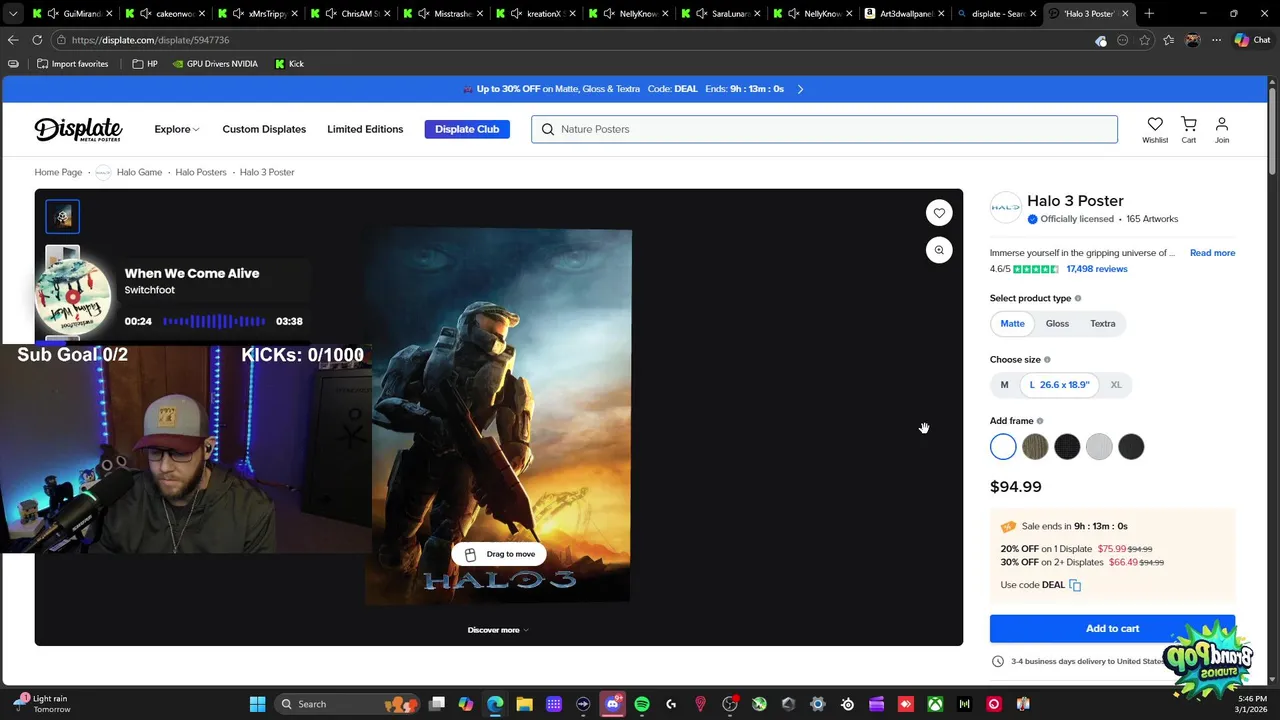Open the Kick bookmark in favorites bar
The height and width of the screenshot is (720, 1280).
(x=288, y=64)
